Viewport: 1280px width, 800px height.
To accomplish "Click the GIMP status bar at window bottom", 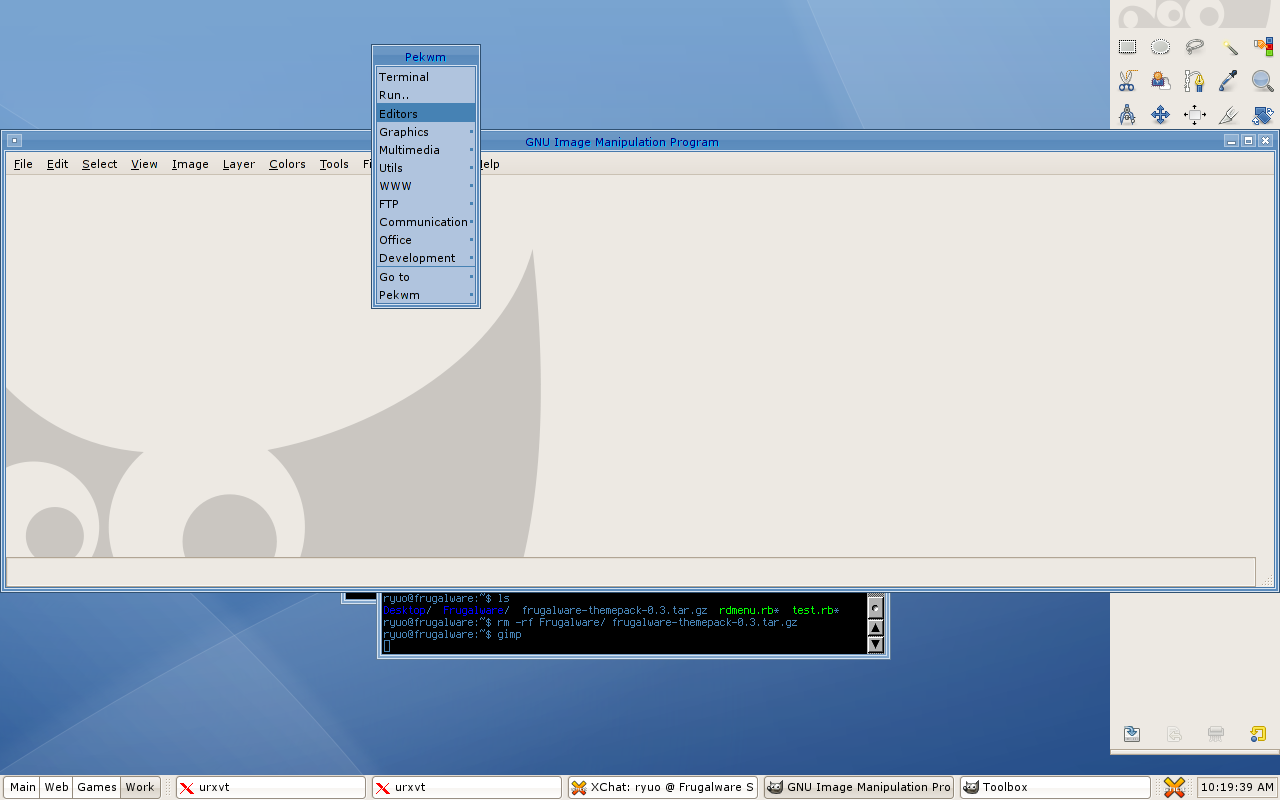I will point(631,571).
